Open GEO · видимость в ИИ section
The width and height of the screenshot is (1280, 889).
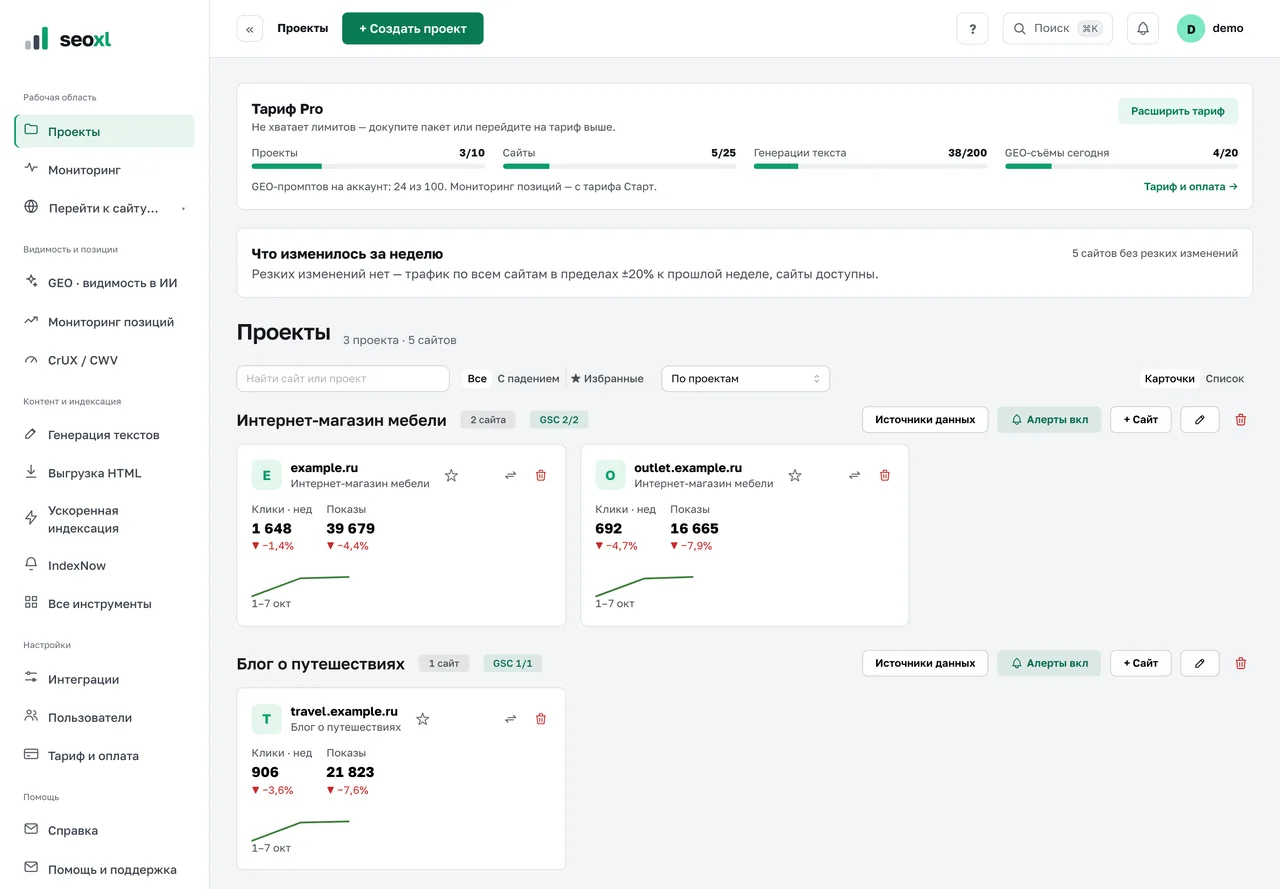[x=104, y=283]
